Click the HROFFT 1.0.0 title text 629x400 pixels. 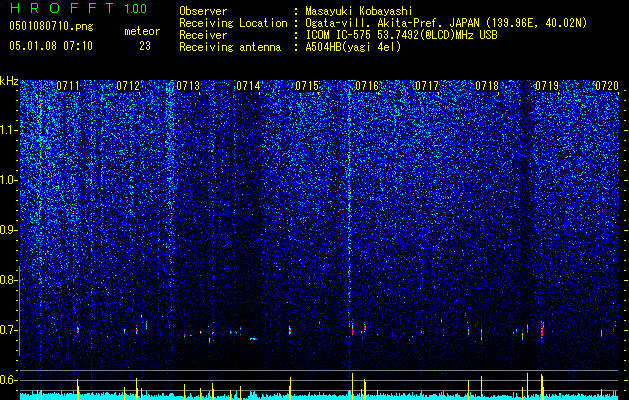[78, 8]
